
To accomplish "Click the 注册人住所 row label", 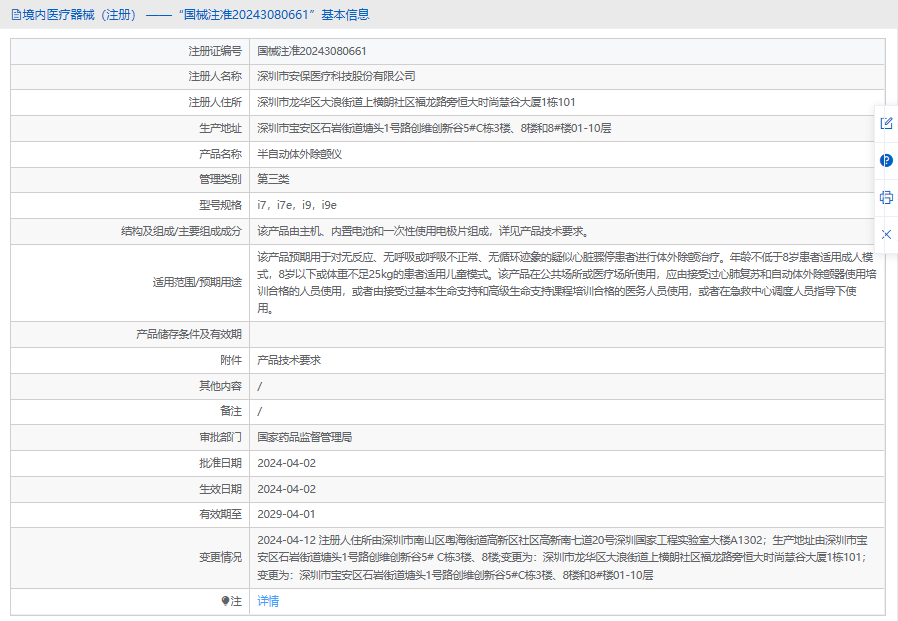I will click(215, 103).
